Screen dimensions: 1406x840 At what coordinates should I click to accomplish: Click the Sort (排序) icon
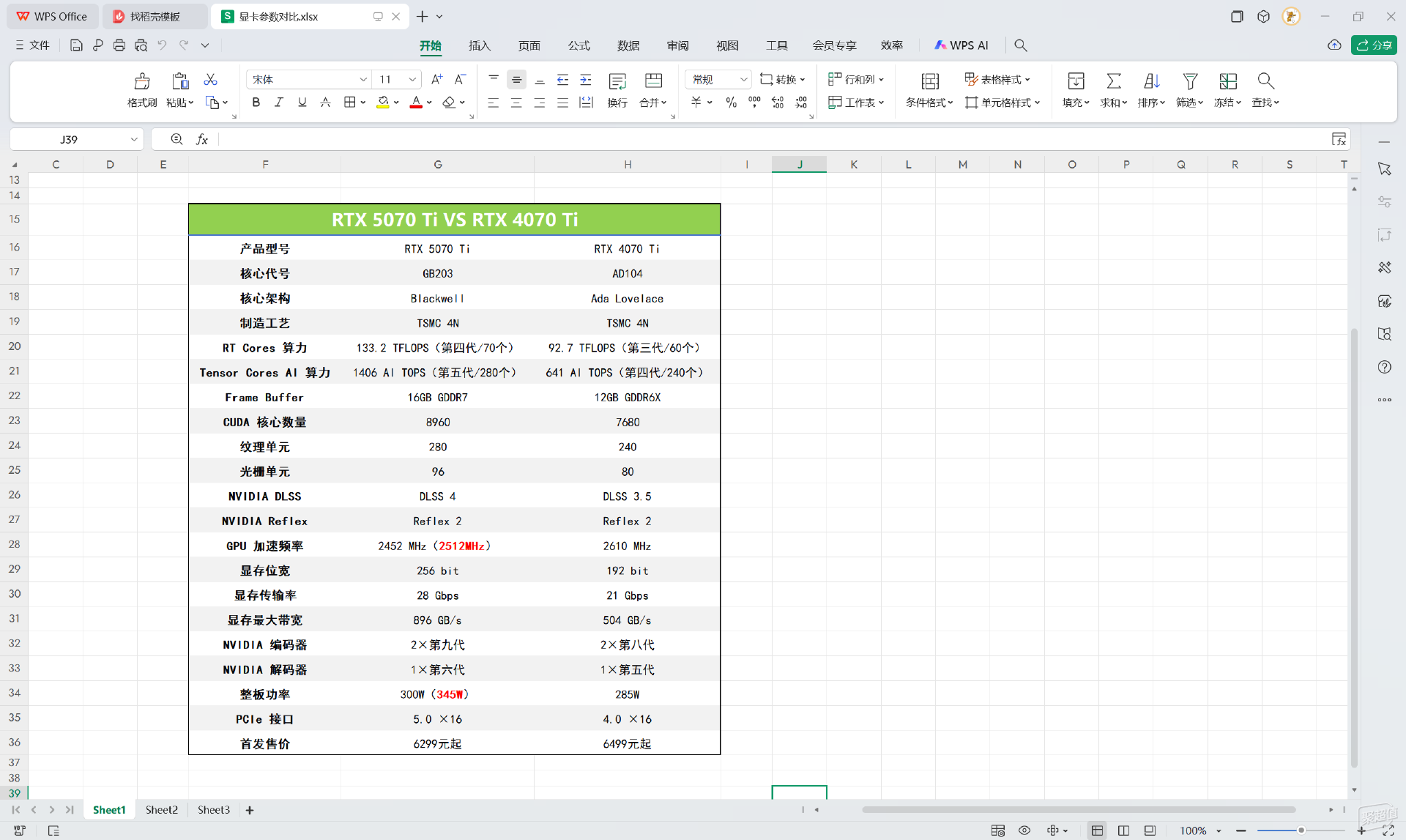pyautogui.click(x=1151, y=81)
